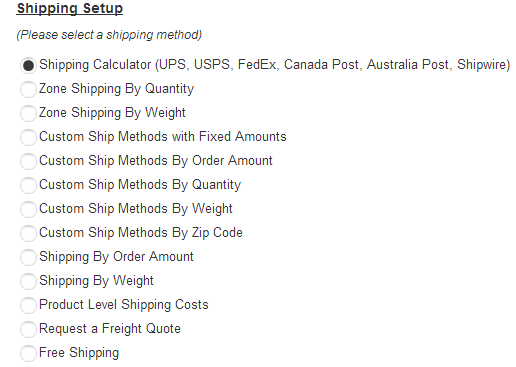Select Custom Ship Methods By Order Amount
Image resolution: width=516 pixels, height=367 pixels.
(x=28, y=161)
